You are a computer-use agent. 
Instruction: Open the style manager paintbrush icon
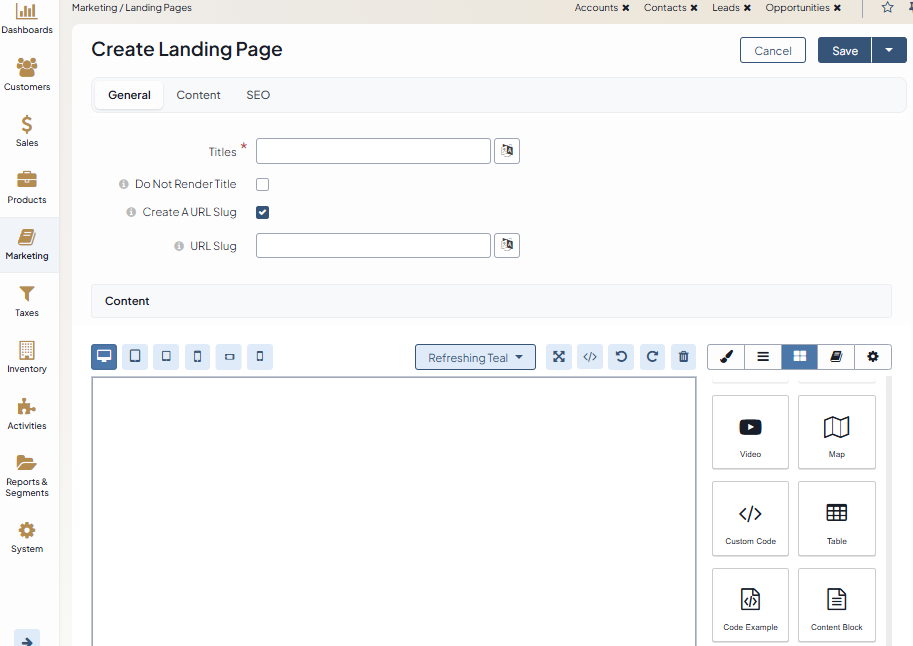pyautogui.click(x=726, y=357)
